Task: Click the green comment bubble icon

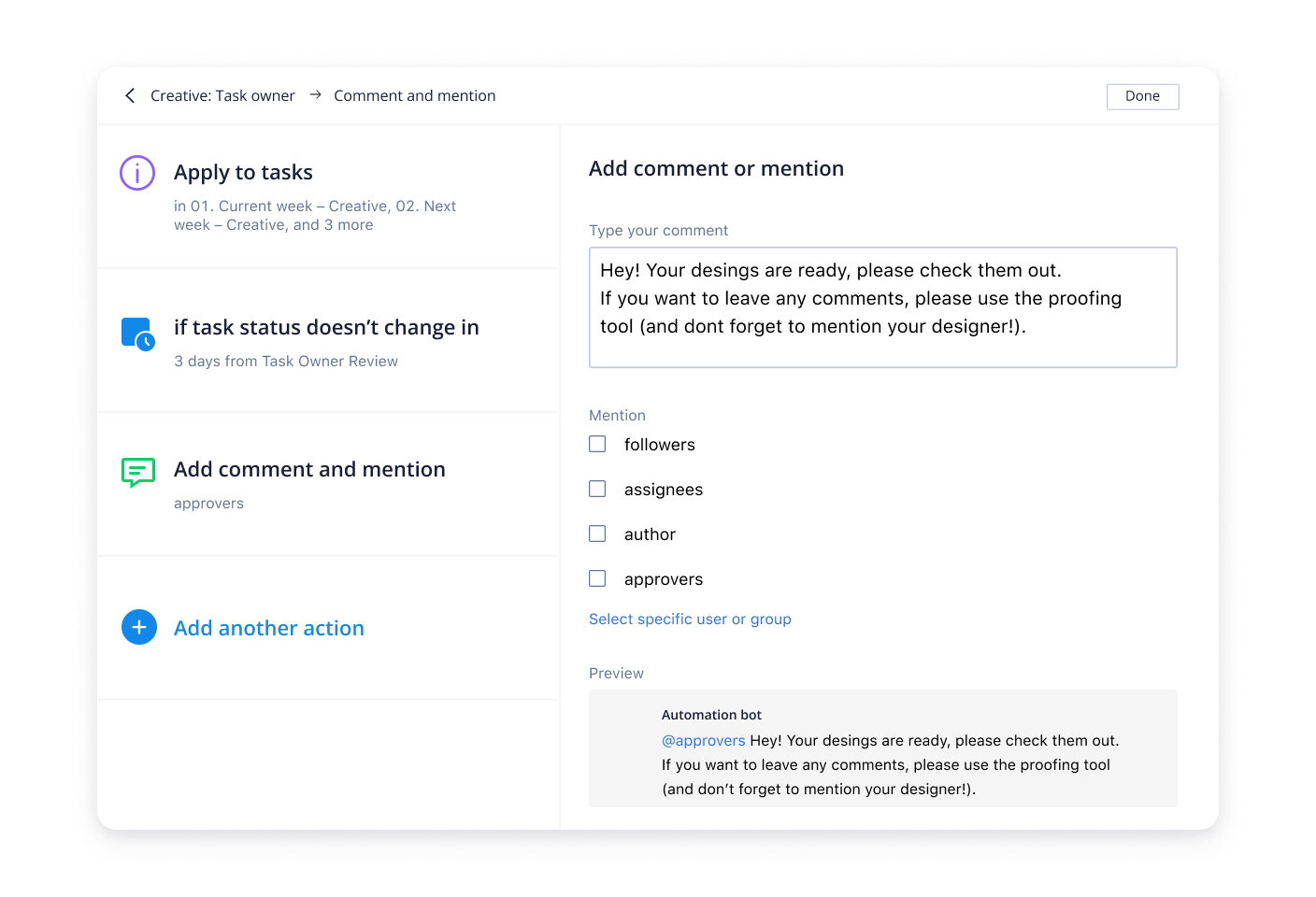Action: pyautogui.click(x=138, y=472)
